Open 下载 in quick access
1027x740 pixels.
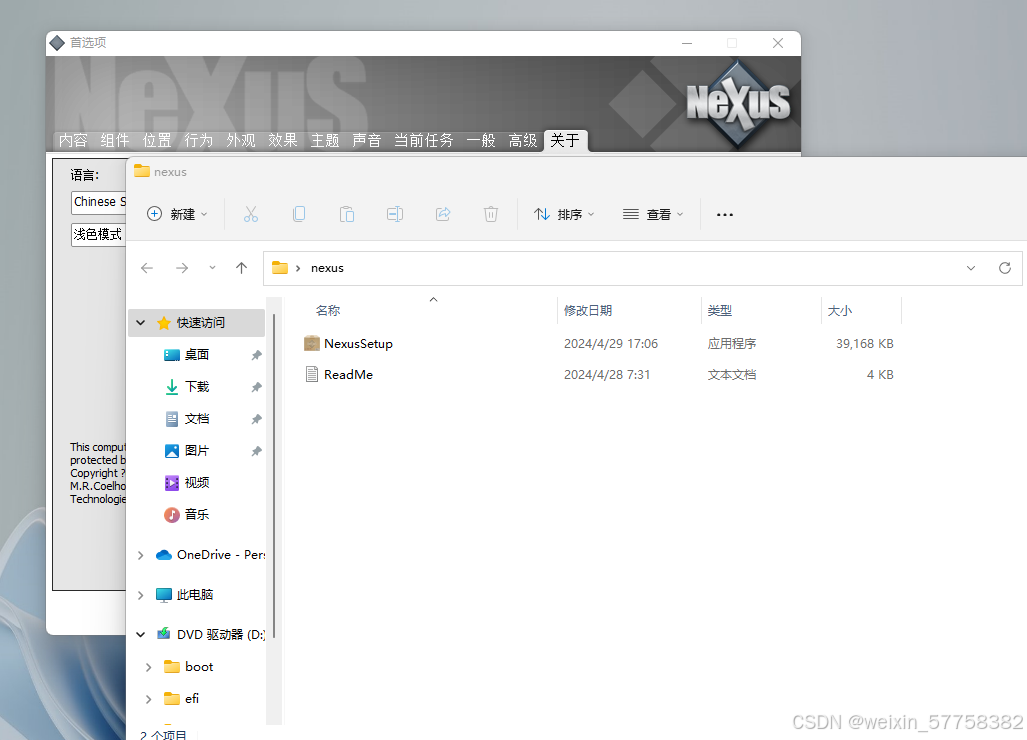[196, 386]
